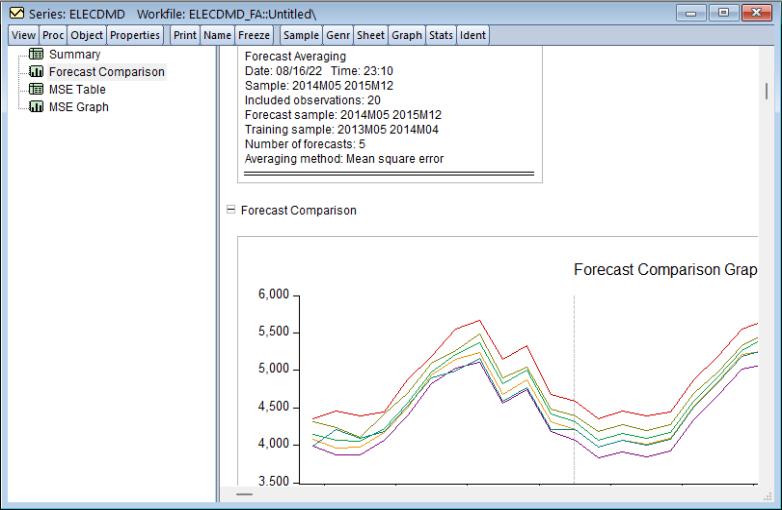This screenshot has width=782, height=510.
Task: Select MSE Table in the tree
Action: tap(77, 90)
